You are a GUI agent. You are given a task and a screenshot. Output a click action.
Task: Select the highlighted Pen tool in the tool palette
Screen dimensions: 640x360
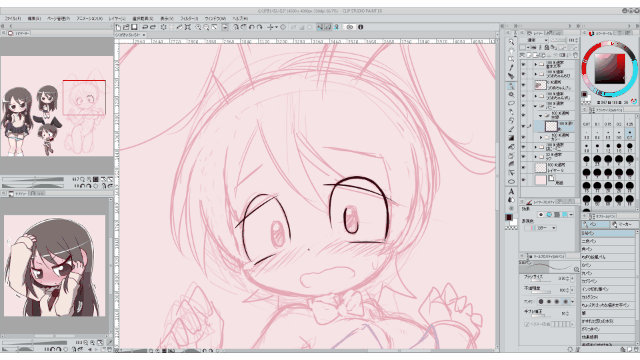(511, 86)
